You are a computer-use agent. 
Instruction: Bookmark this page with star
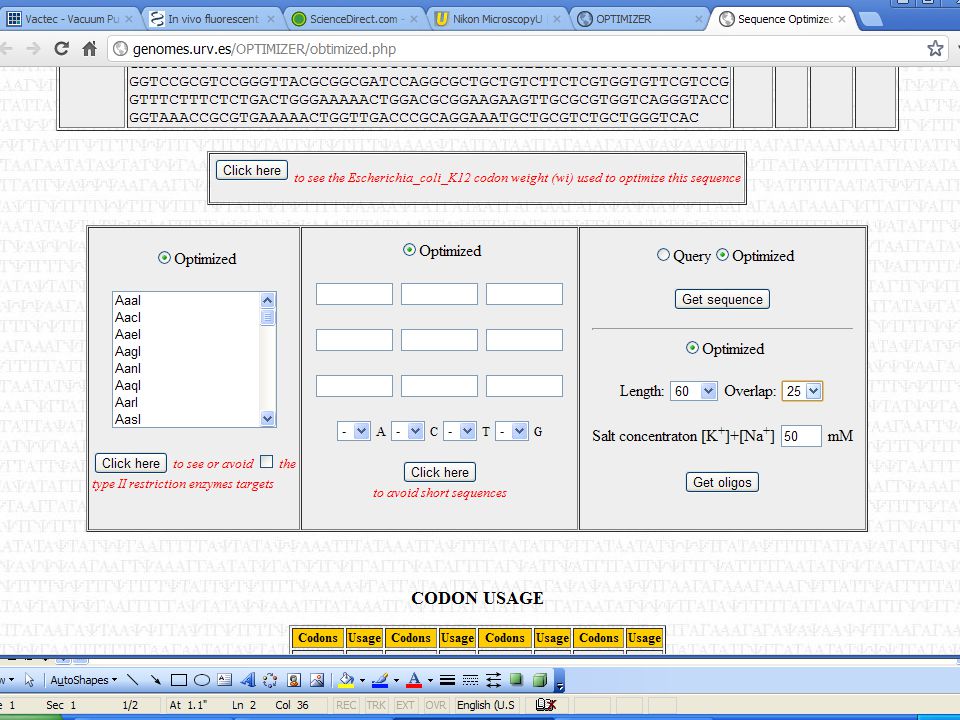click(935, 48)
